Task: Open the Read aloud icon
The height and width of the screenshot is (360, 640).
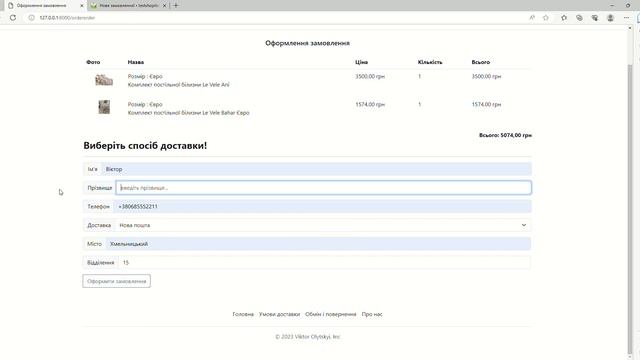Action: (532, 18)
